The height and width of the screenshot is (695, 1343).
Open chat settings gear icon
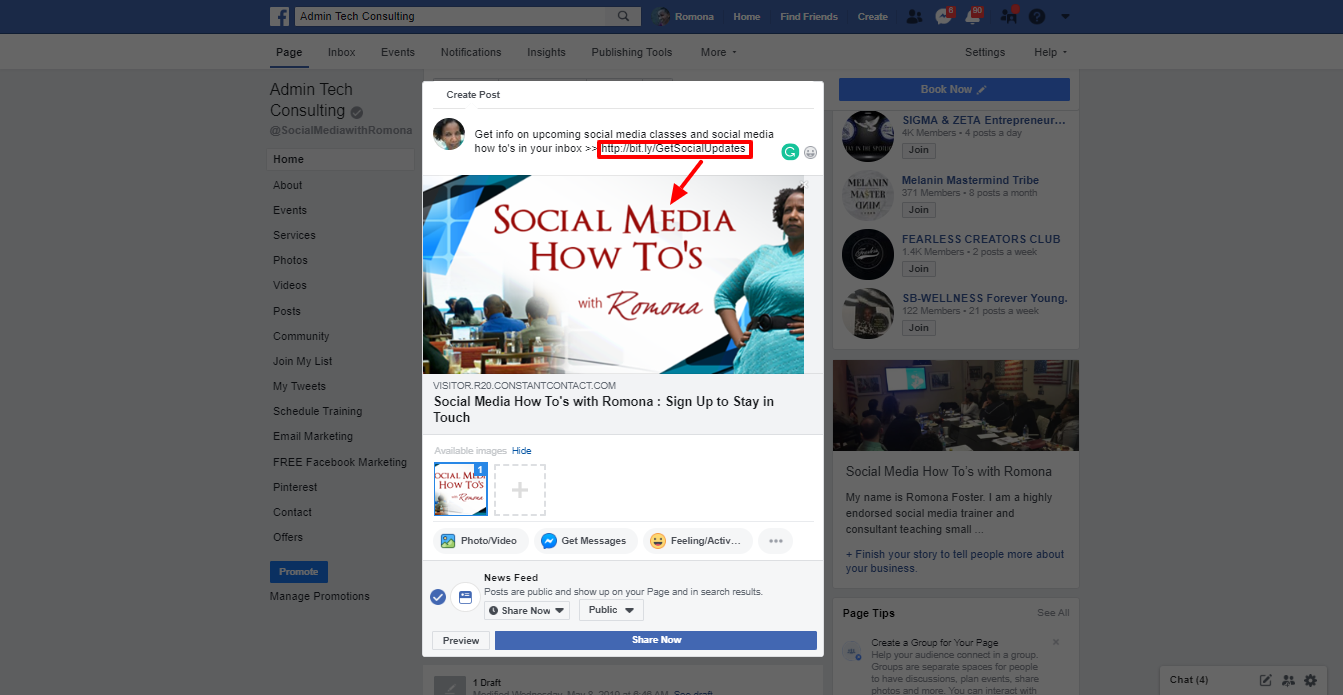1311,680
